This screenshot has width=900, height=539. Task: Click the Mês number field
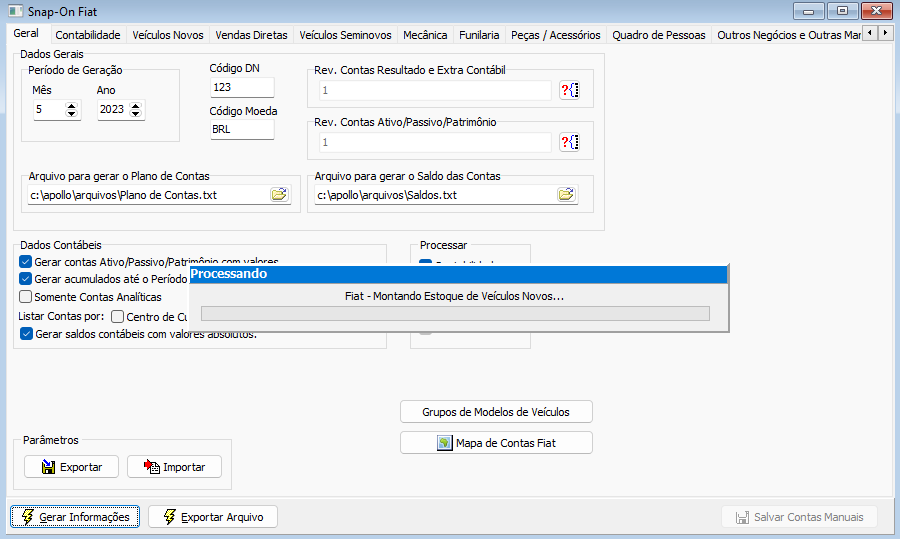pyautogui.click(x=49, y=109)
